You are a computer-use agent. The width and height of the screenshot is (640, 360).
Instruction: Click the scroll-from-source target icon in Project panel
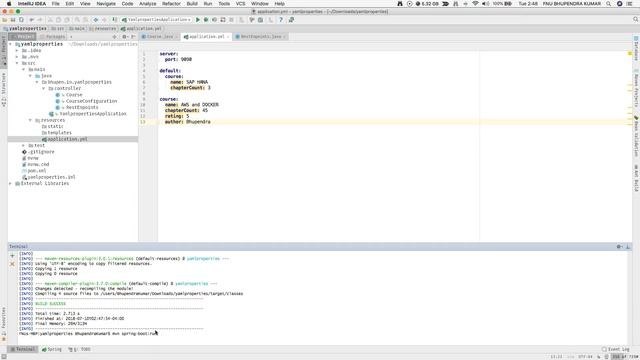(114, 37)
